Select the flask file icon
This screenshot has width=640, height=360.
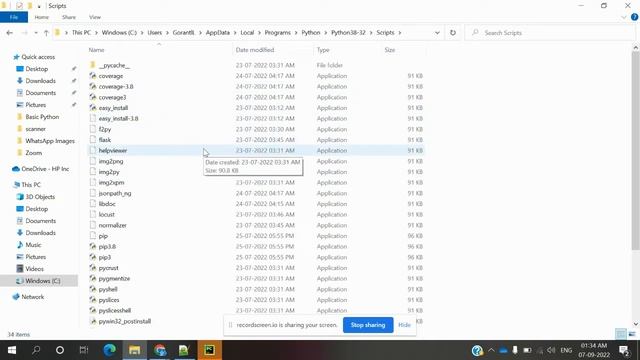[93, 140]
